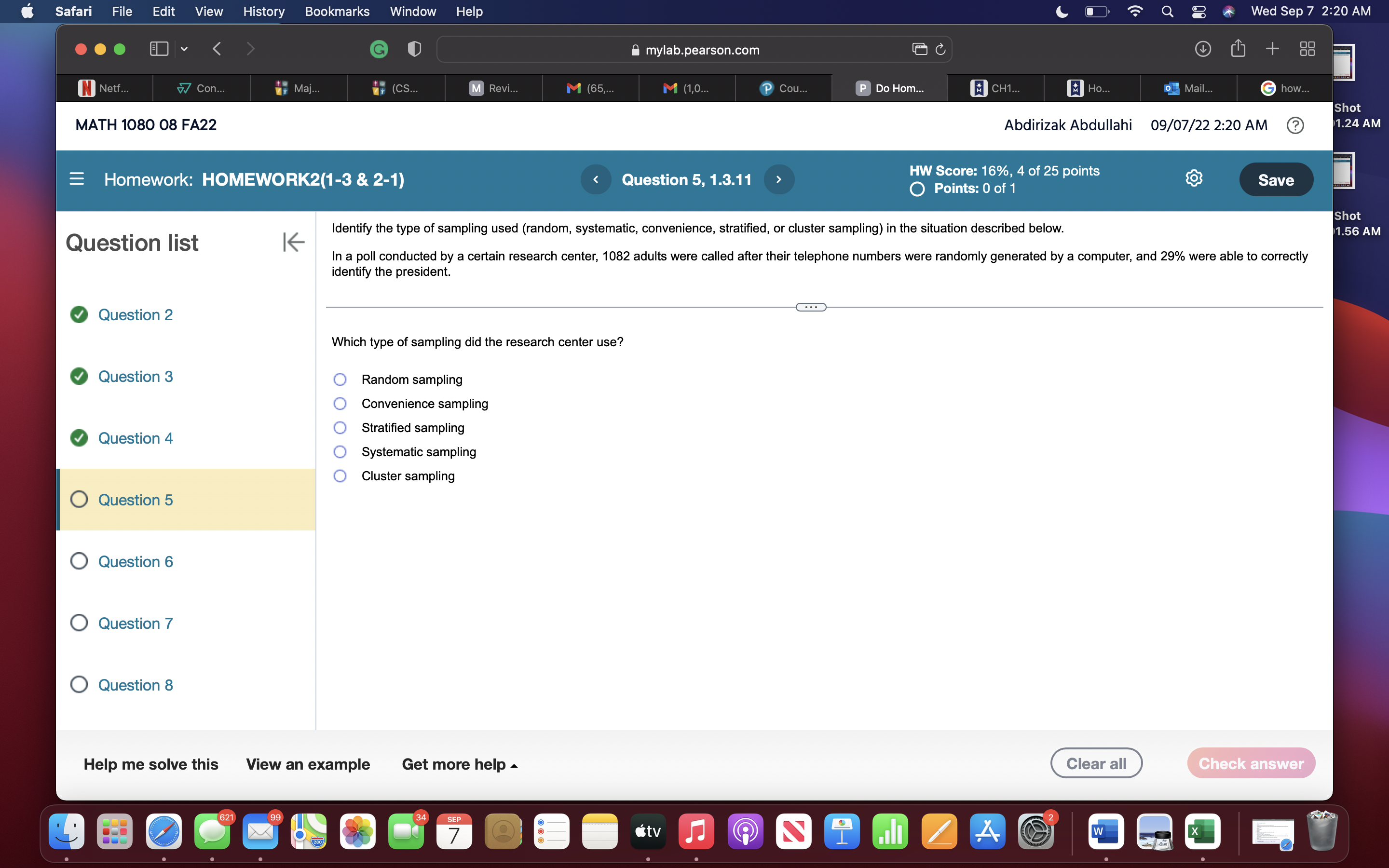This screenshot has width=1389, height=868.
Task: Click the Safari share icon
Action: click(x=1238, y=49)
